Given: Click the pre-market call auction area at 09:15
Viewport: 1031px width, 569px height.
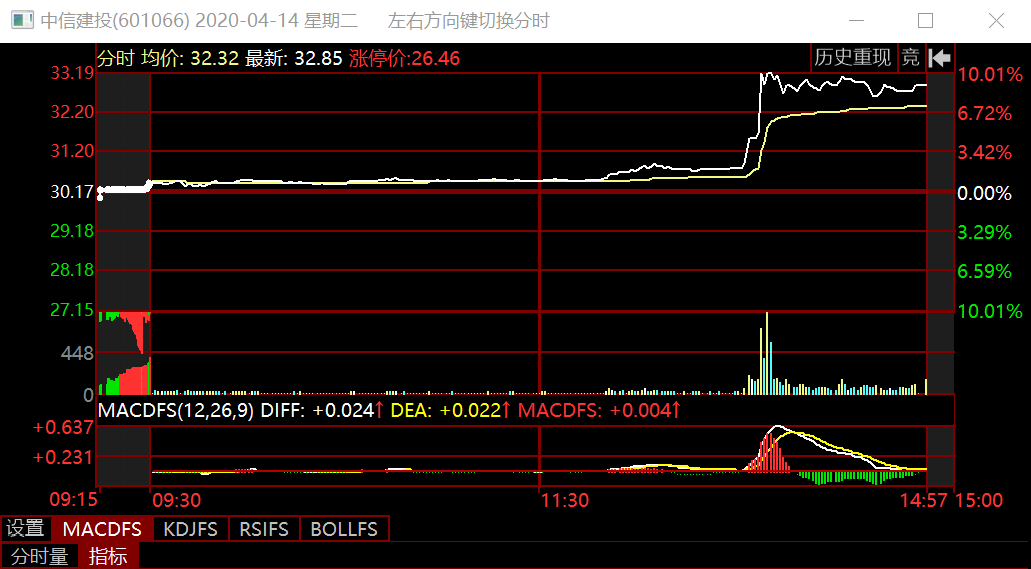Looking at the screenshot, I should [124, 250].
